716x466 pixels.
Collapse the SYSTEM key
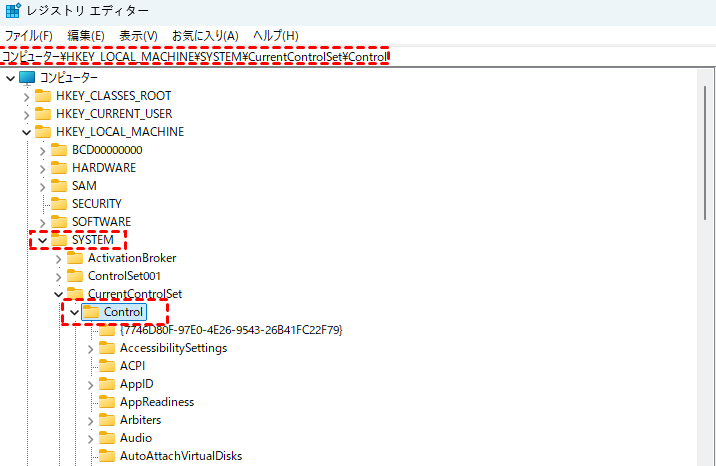(x=42, y=240)
